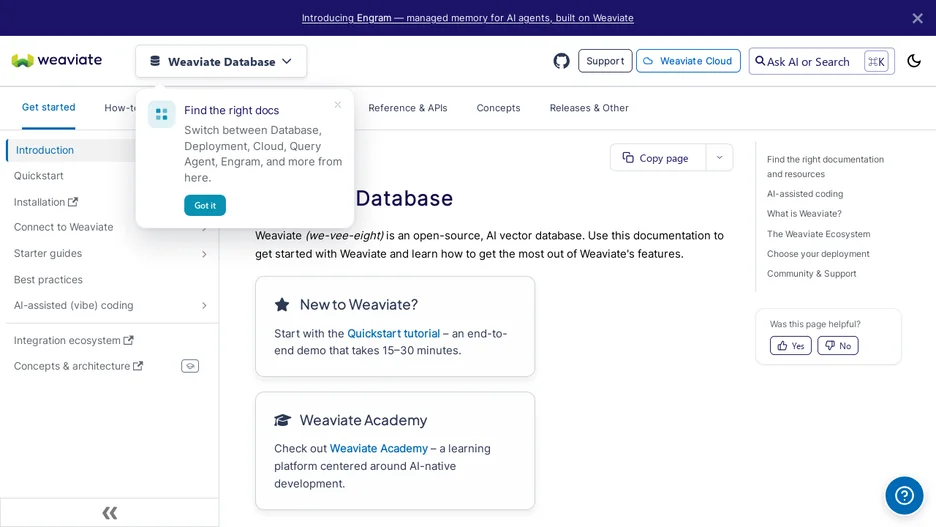Open the Weaviate Database docs dropdown
The image size is (936, 527).
(221, 61)
